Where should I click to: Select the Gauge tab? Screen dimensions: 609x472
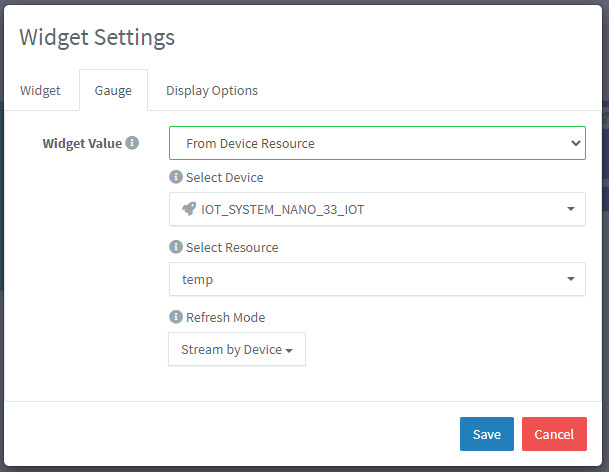coord(113,90)
